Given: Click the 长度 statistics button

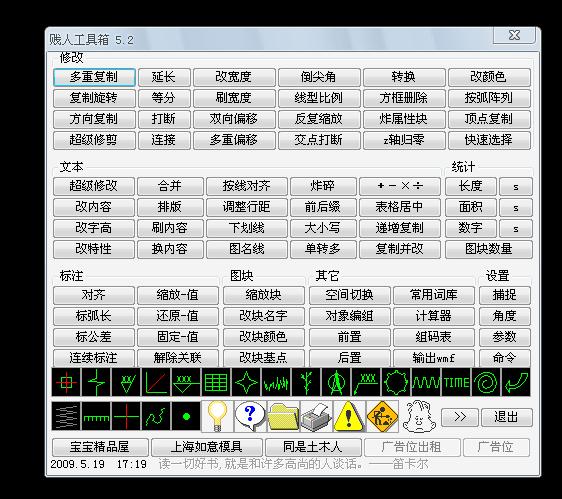Looking at the screenshot, I should (x=471, y=186).
